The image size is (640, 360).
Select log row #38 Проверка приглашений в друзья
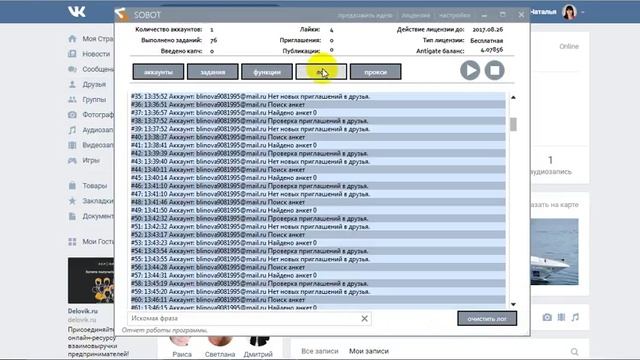pos(318,121)
